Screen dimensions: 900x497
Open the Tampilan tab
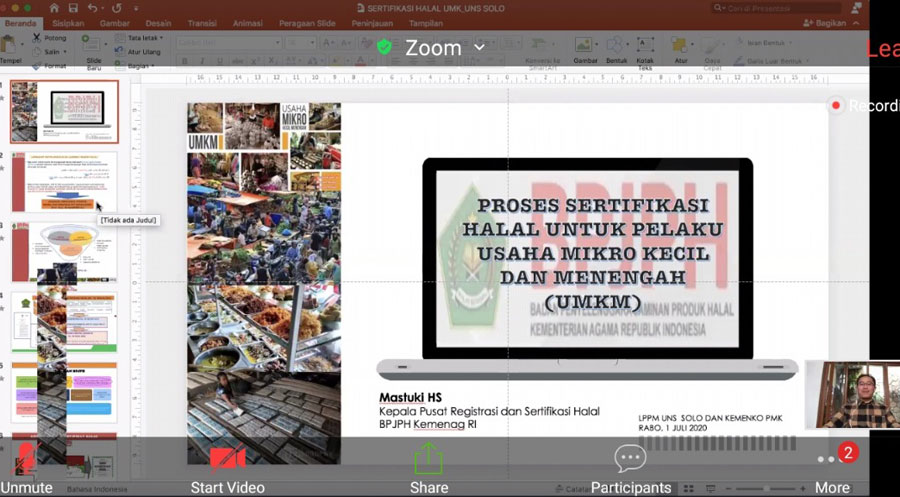coord(425,24)
